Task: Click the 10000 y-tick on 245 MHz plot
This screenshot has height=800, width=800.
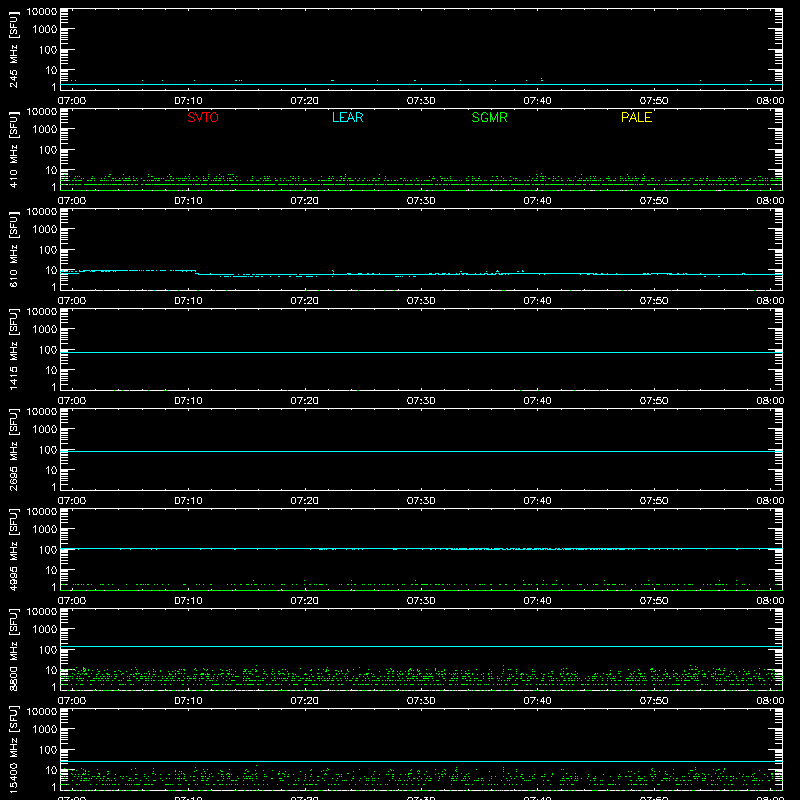Action: click(x=42, y=12)
